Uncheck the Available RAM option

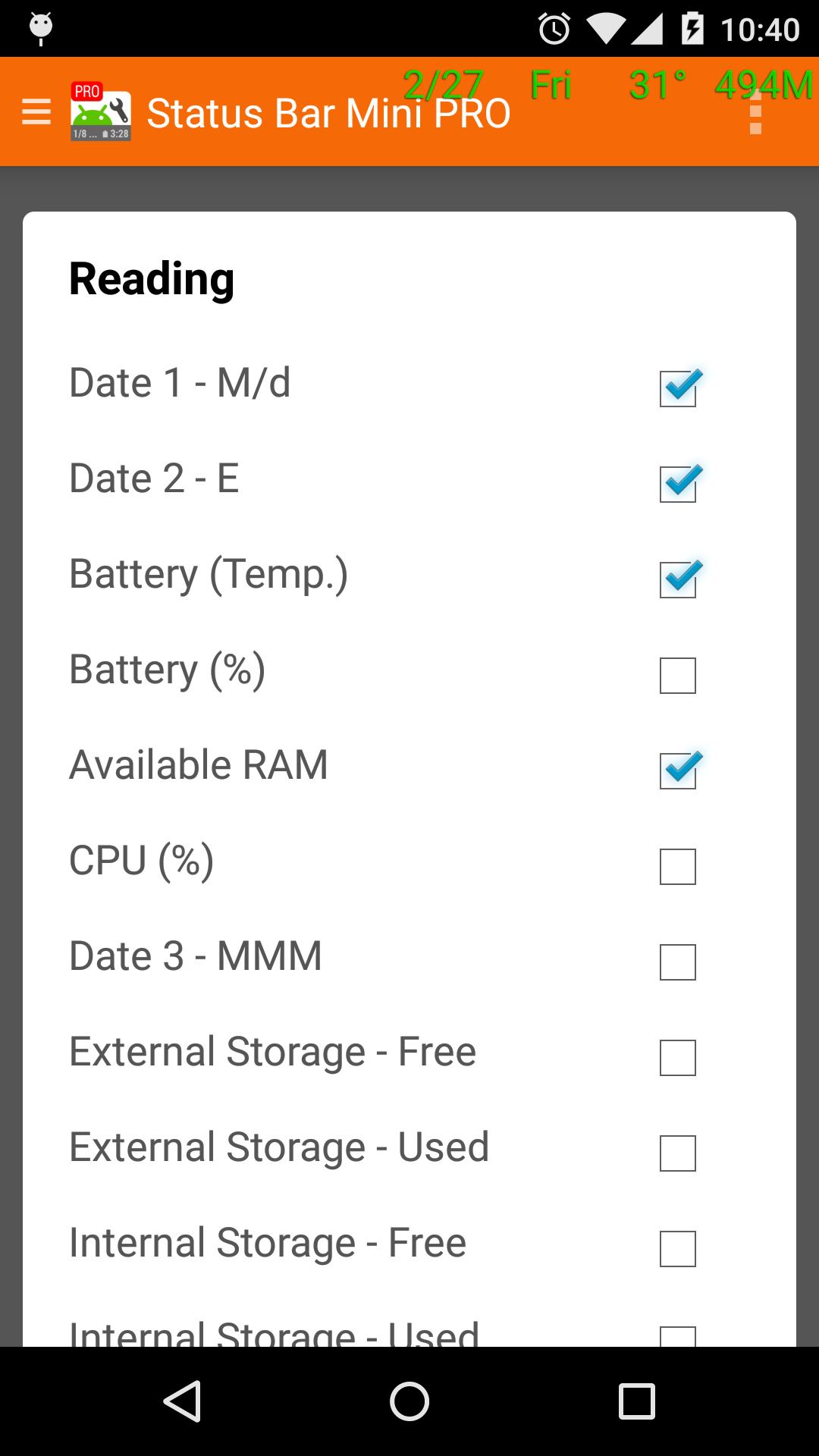pos(679,770)
